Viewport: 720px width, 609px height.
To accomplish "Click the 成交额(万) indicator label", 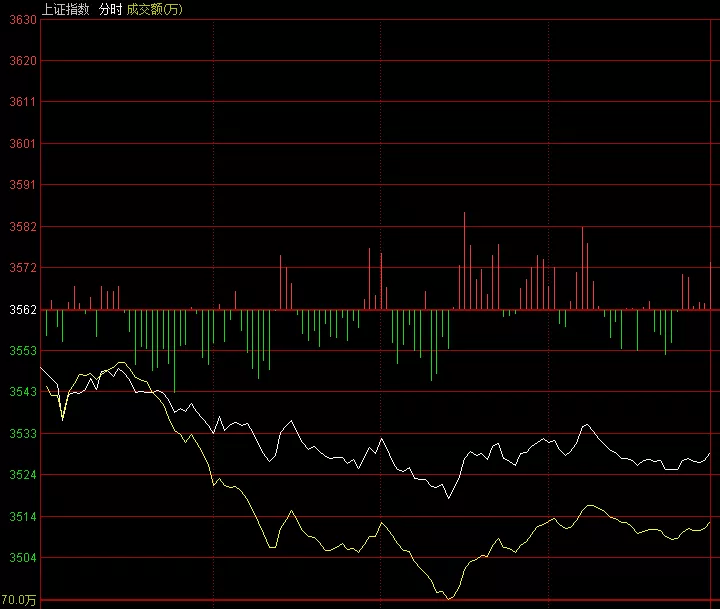I will (154, 9).
